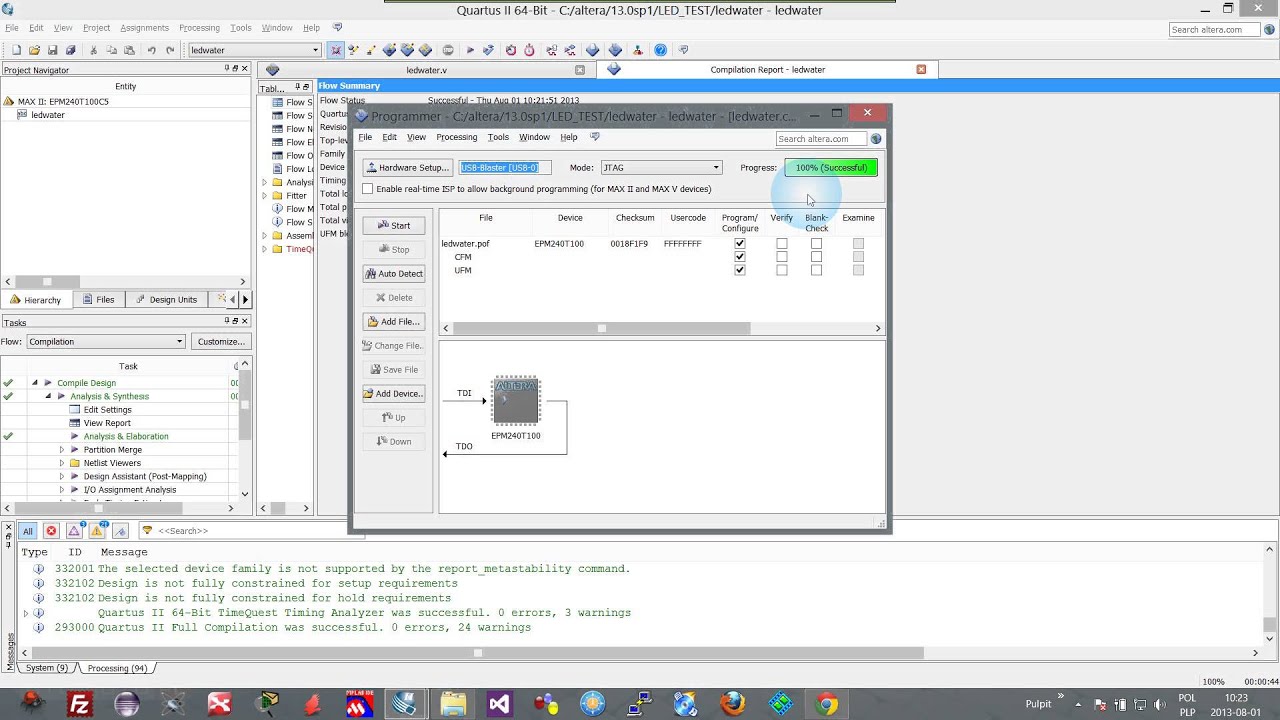
Task: Open the Help question mark icon
Action: click(x=660, y=50)
